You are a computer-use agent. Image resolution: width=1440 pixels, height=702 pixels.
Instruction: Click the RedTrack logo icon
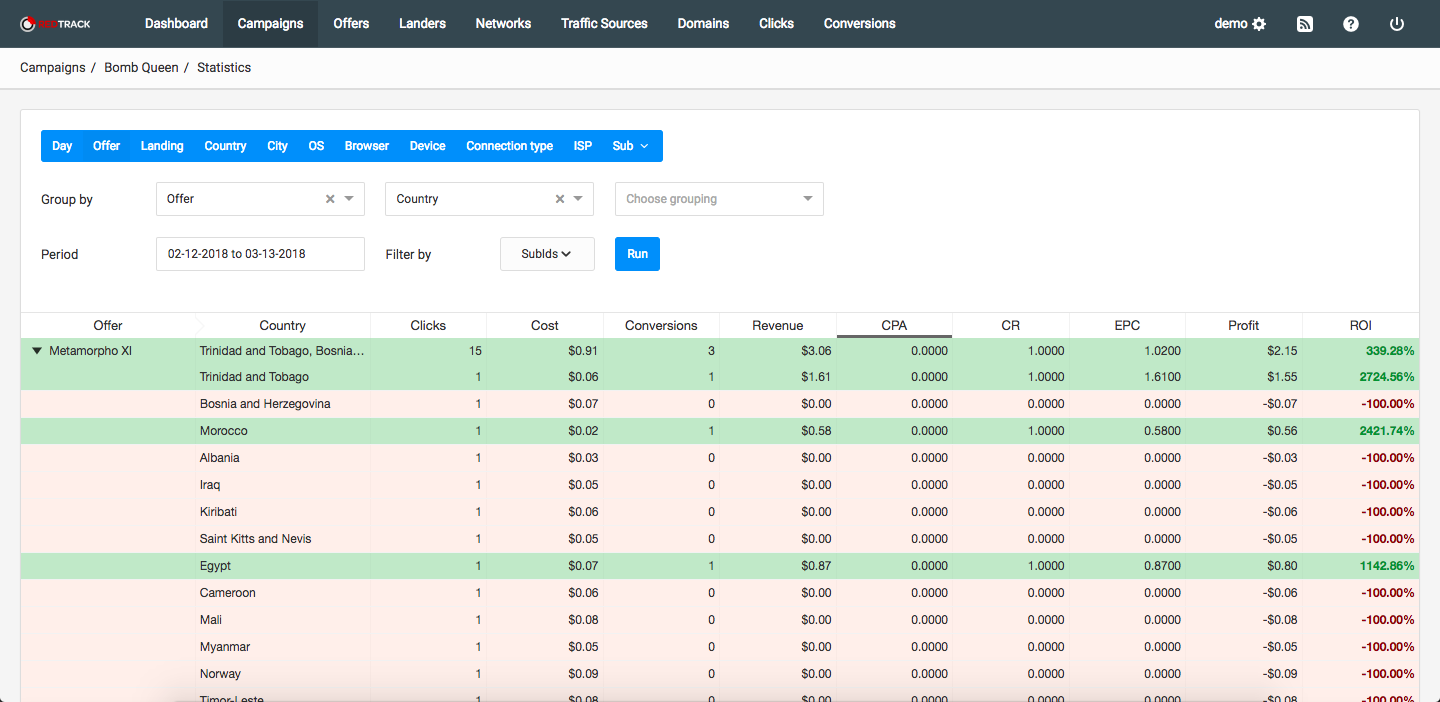pyautogui.click(x=28, y=24)
